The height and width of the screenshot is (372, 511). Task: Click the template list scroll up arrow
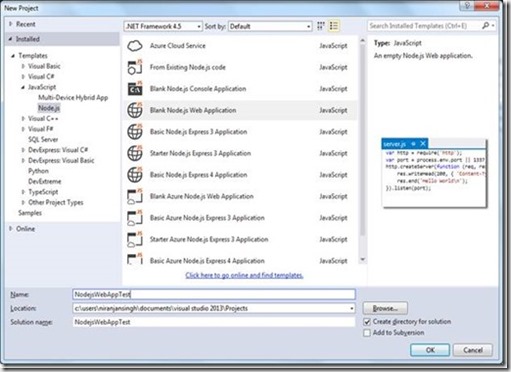click(x=363, y=40)
